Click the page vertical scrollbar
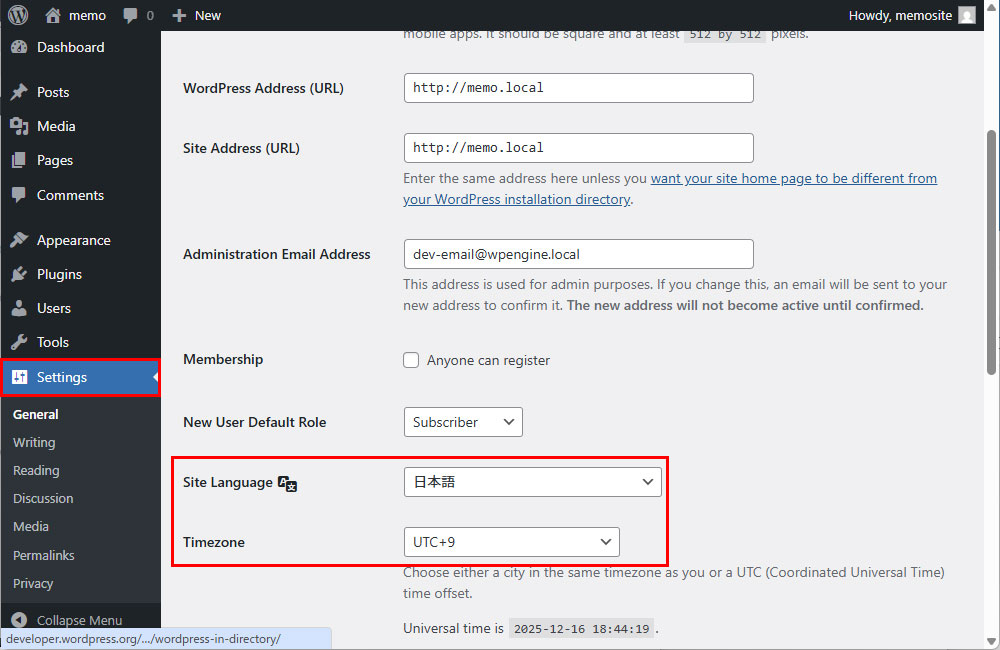The image size is (1000, 650). 991,250
